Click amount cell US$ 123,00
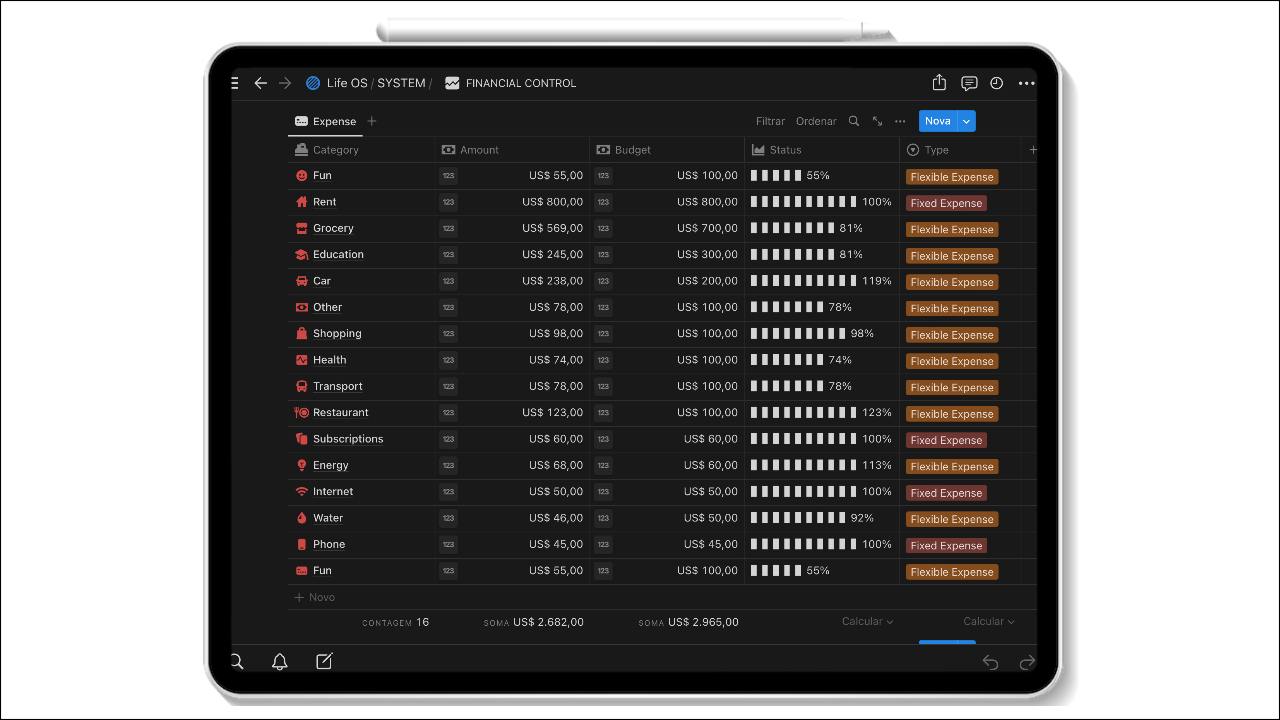 coord(513,412)
